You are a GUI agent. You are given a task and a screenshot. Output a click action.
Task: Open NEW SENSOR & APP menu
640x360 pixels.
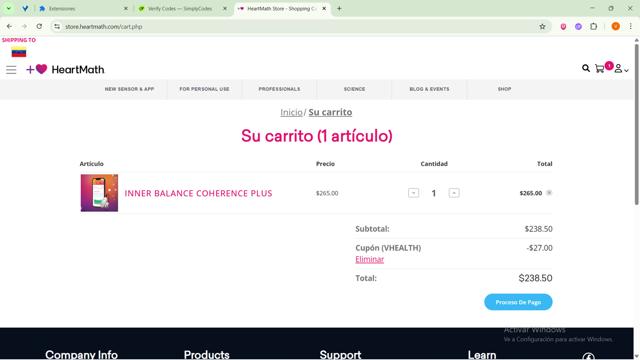pyautogui.click(x=129, y=89)
